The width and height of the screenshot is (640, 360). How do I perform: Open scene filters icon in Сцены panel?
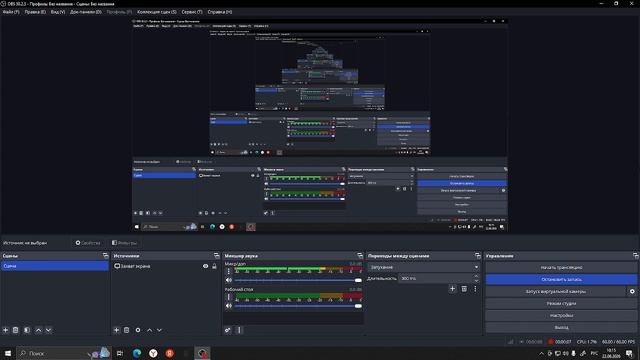[x=27, y=330]
